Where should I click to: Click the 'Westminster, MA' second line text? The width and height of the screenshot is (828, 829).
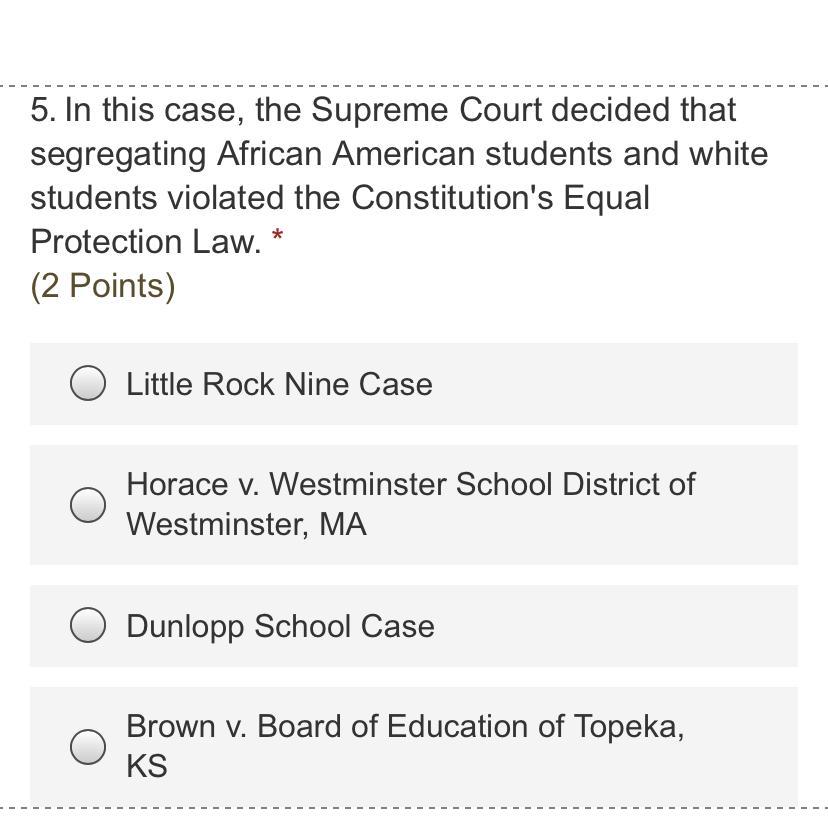[x=246, y=524]
